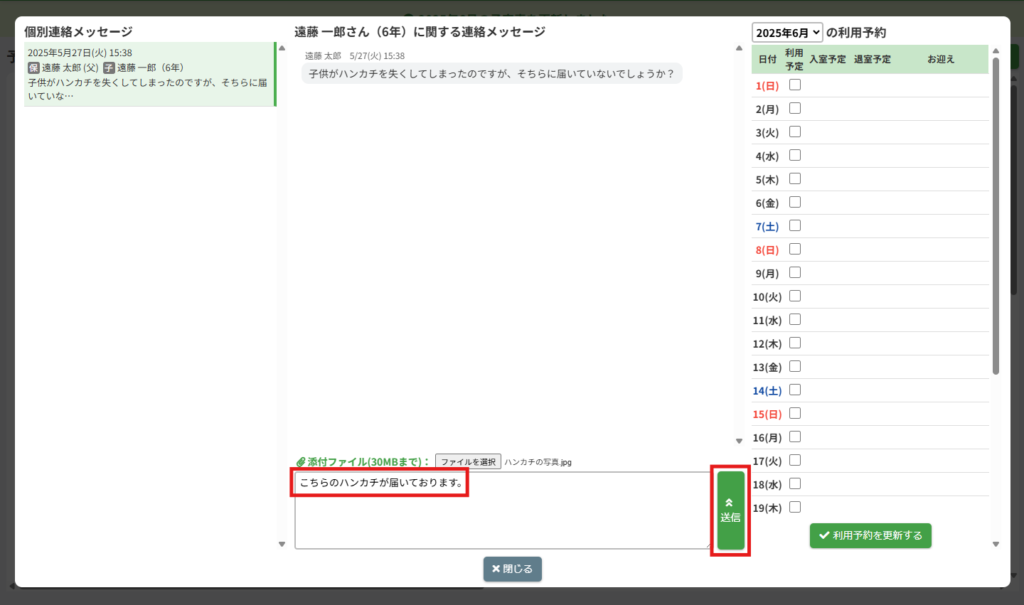Click the 閉じる button to close dialog

(512, 569)
